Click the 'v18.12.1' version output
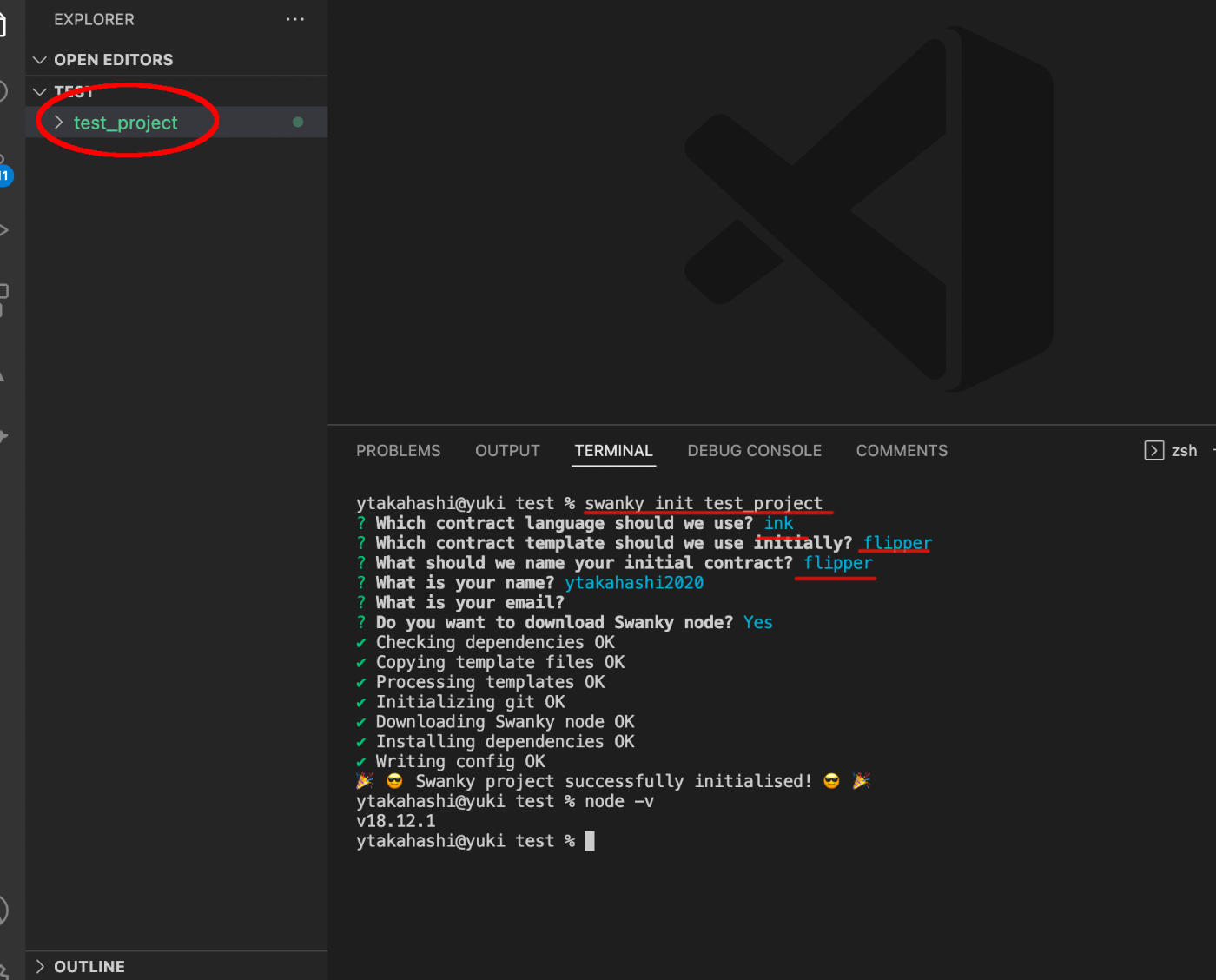This screenshot has height=980, width=1216. tap(396, 822)
